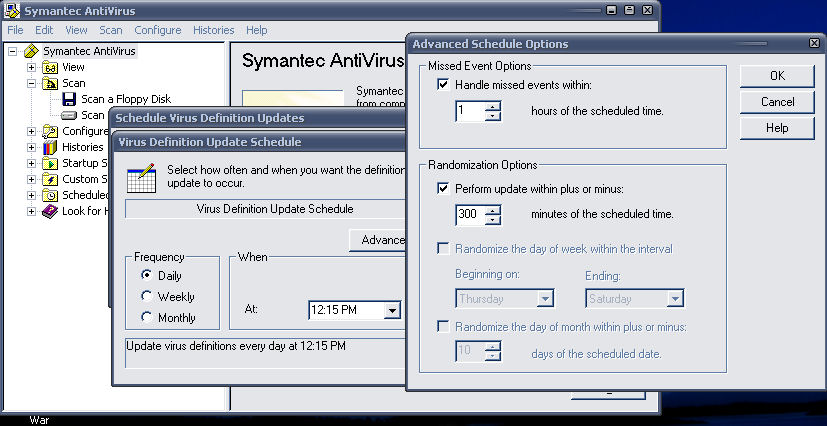The image size is (827, 426).
Task: Select the Monthly frequency radio button
Action: pos(147,317)
